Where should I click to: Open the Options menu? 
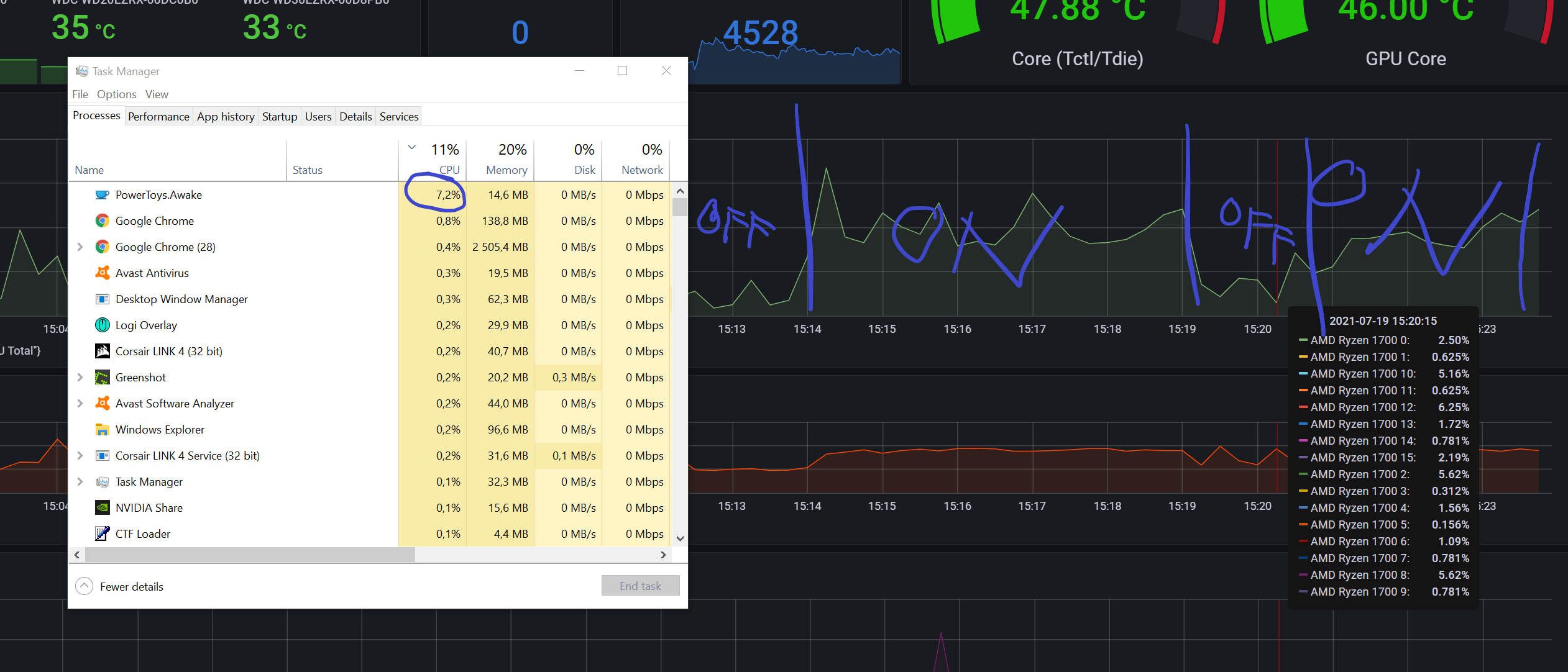[117, 94]
